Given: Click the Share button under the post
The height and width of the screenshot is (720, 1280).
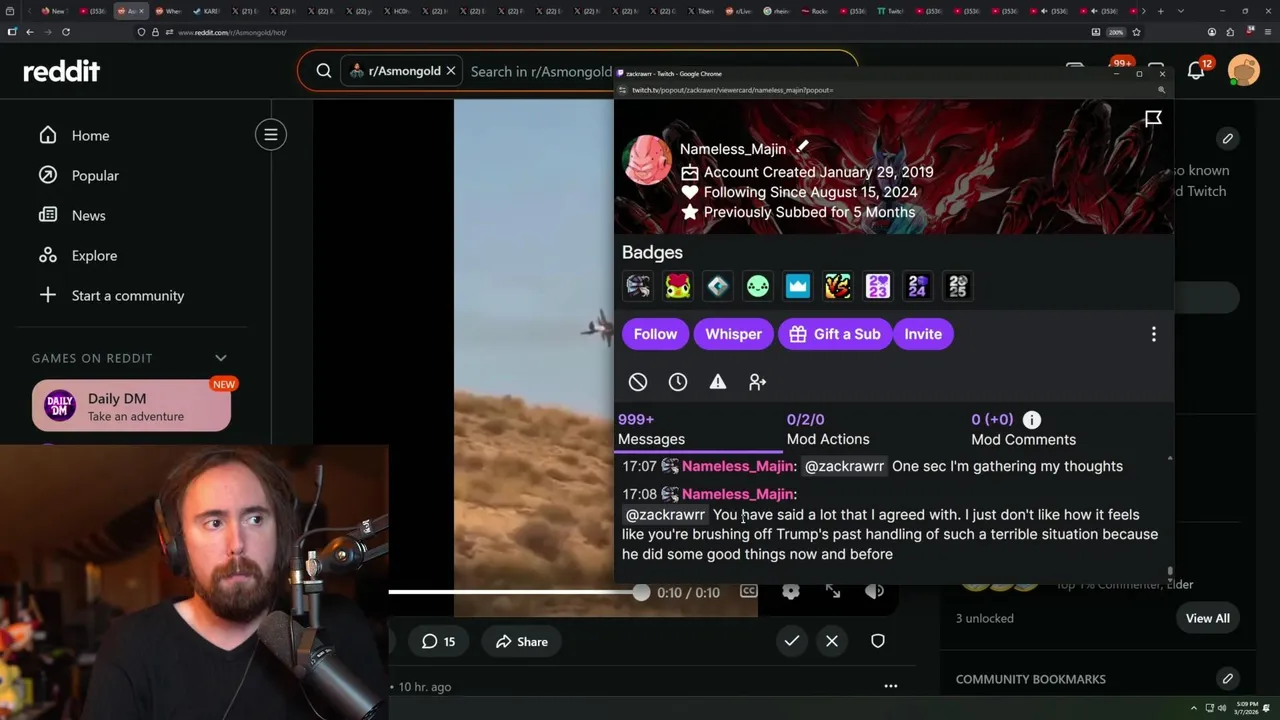Looking at the screenshot, I should click(522, 642).
